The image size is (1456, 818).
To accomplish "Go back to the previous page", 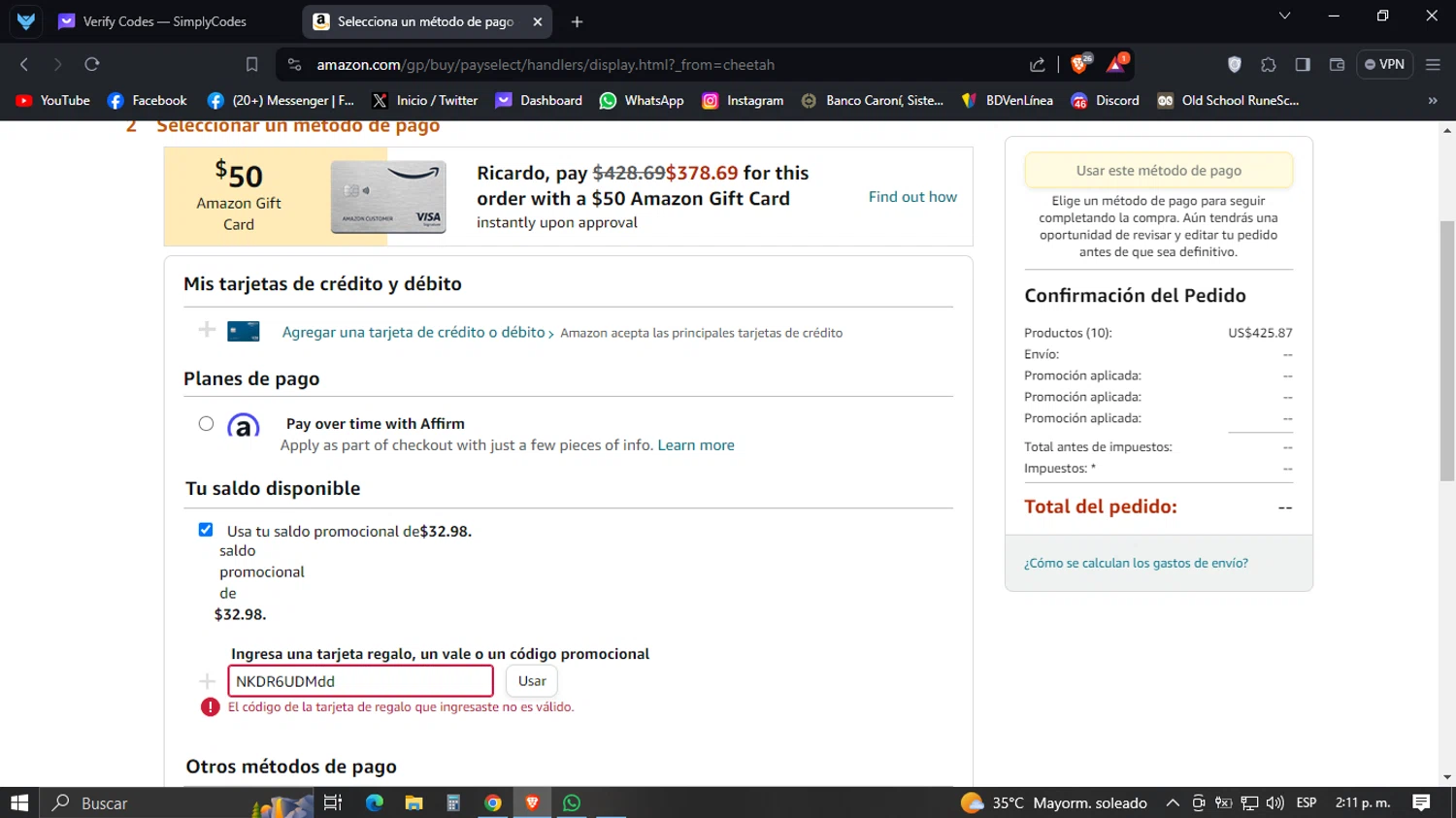I will [x=24, y=64].
